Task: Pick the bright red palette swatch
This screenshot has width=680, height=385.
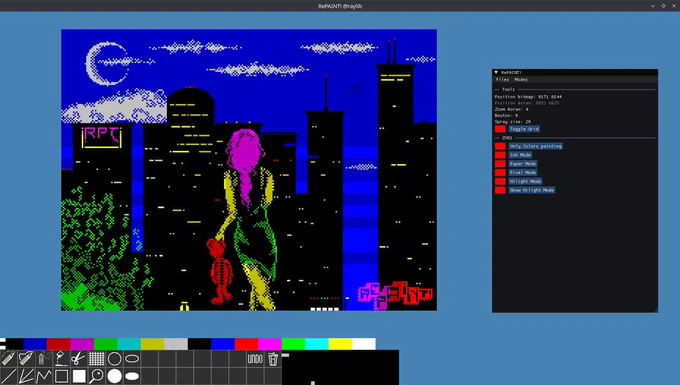Action: [x=246, y=344]
